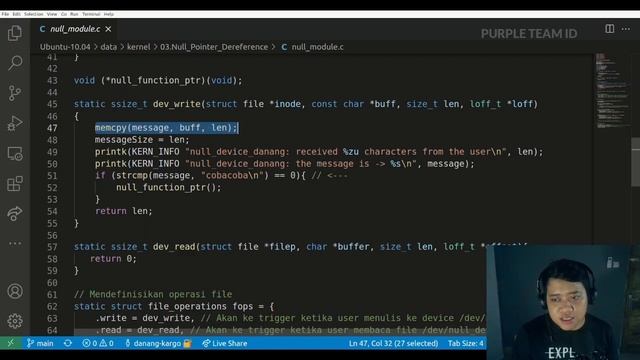Open the Selection menu

click(x=33, y=14)
